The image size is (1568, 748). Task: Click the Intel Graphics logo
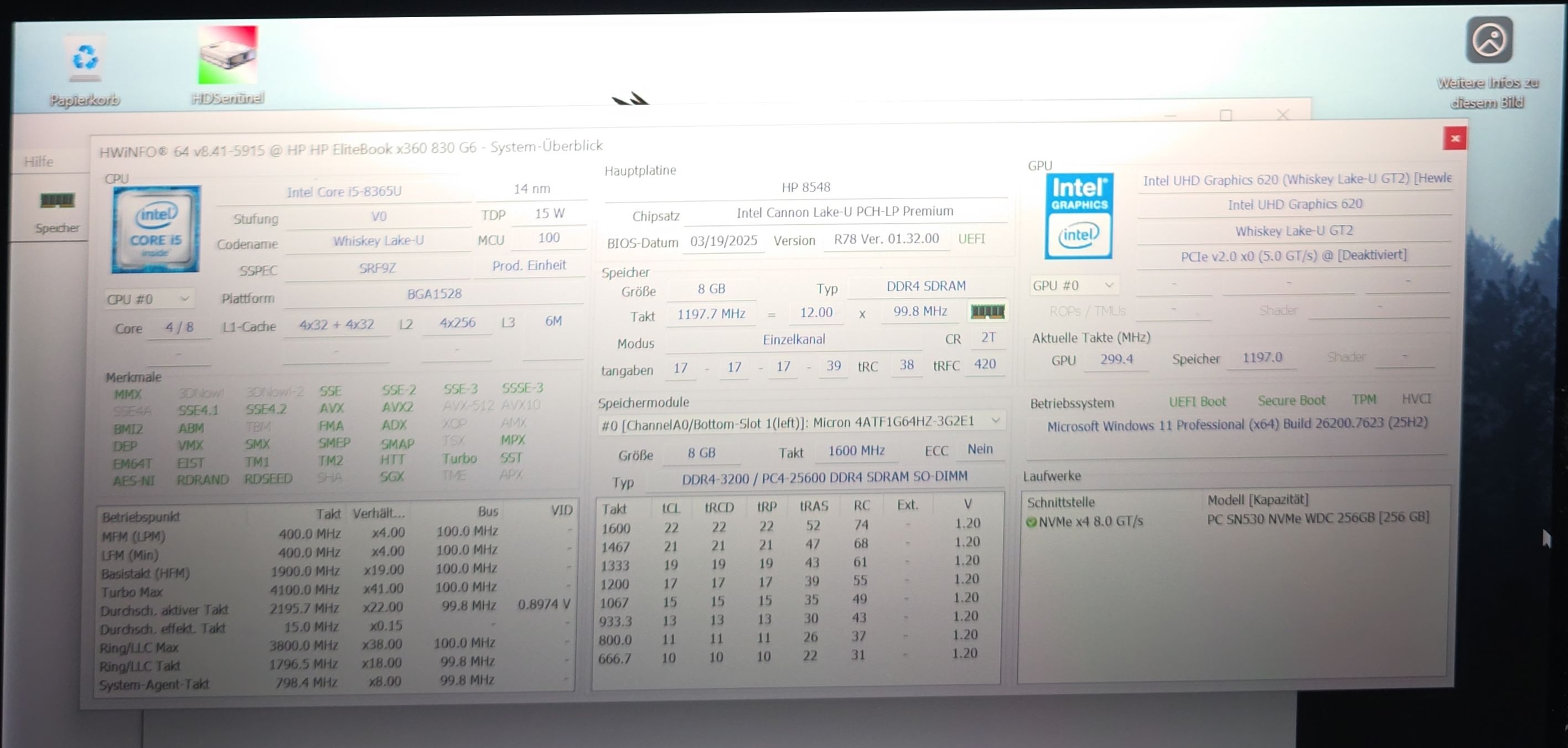tap(1079, 216)
